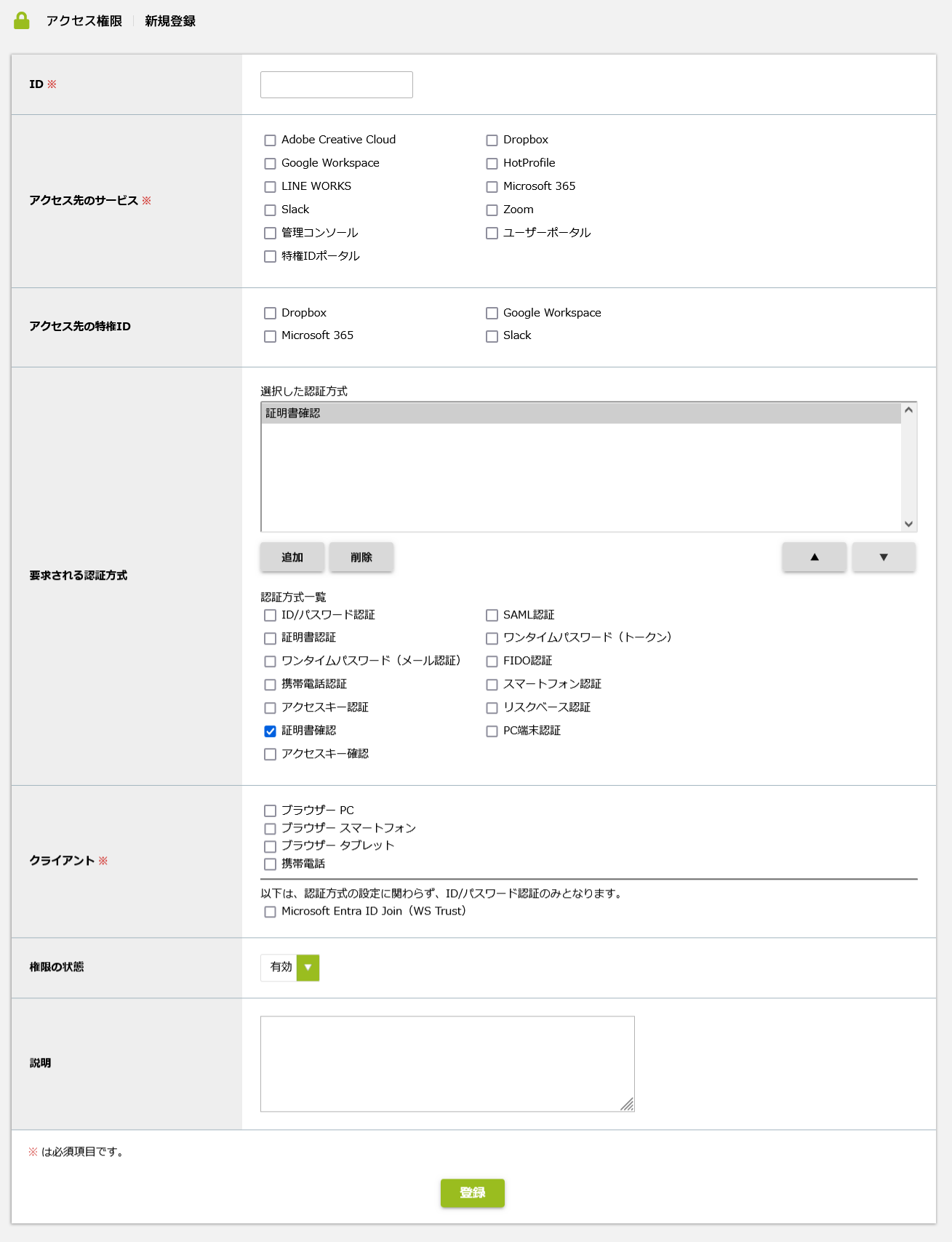Select the LINE WORKS checkbox
This screenshot has width=952, height=1242.
coord(270,187)
